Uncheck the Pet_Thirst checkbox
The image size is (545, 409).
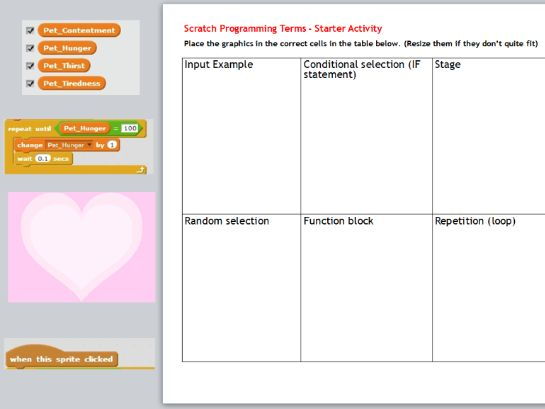[x=30, y=66]
